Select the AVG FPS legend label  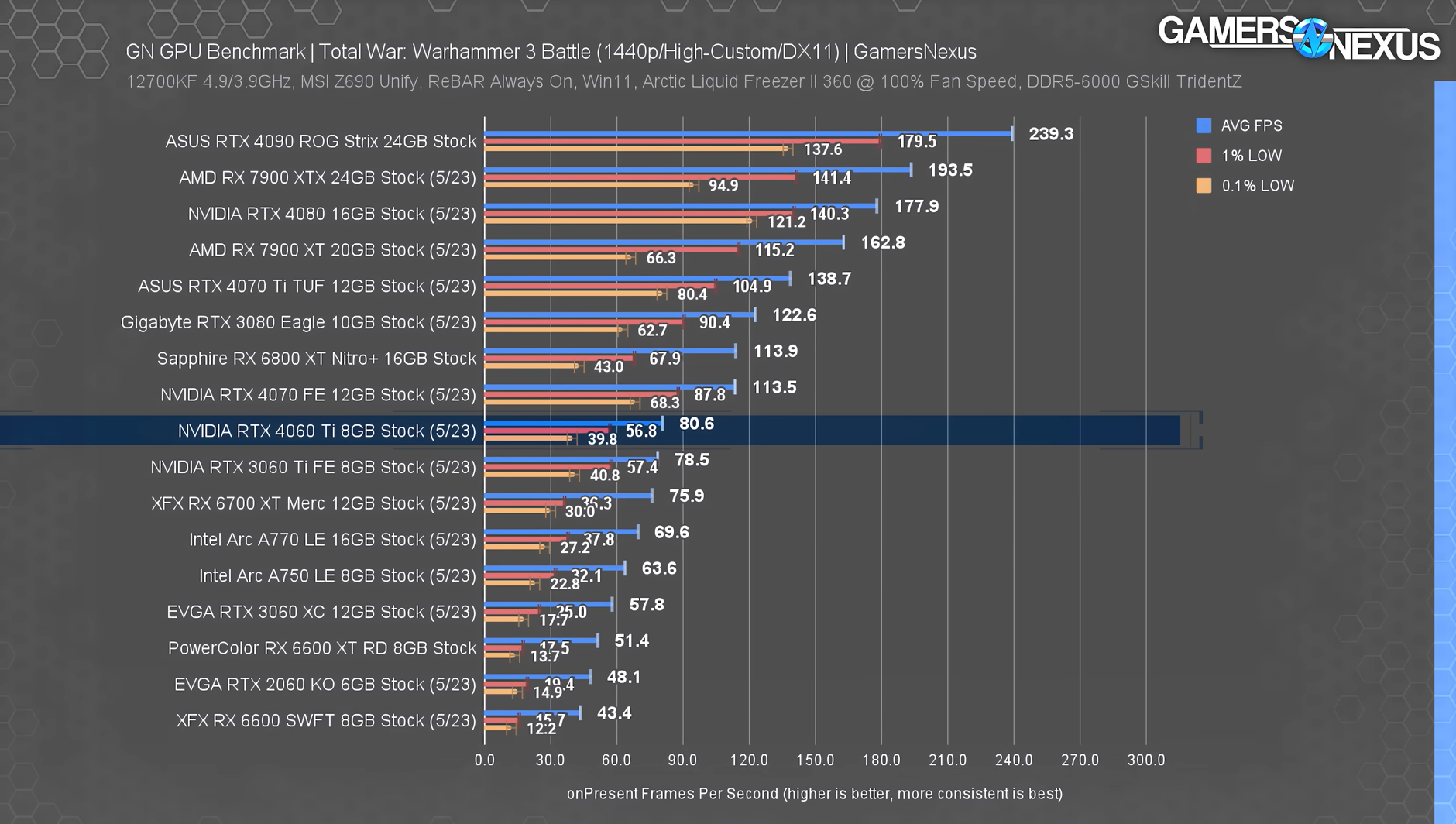(x=1252, y=125)
